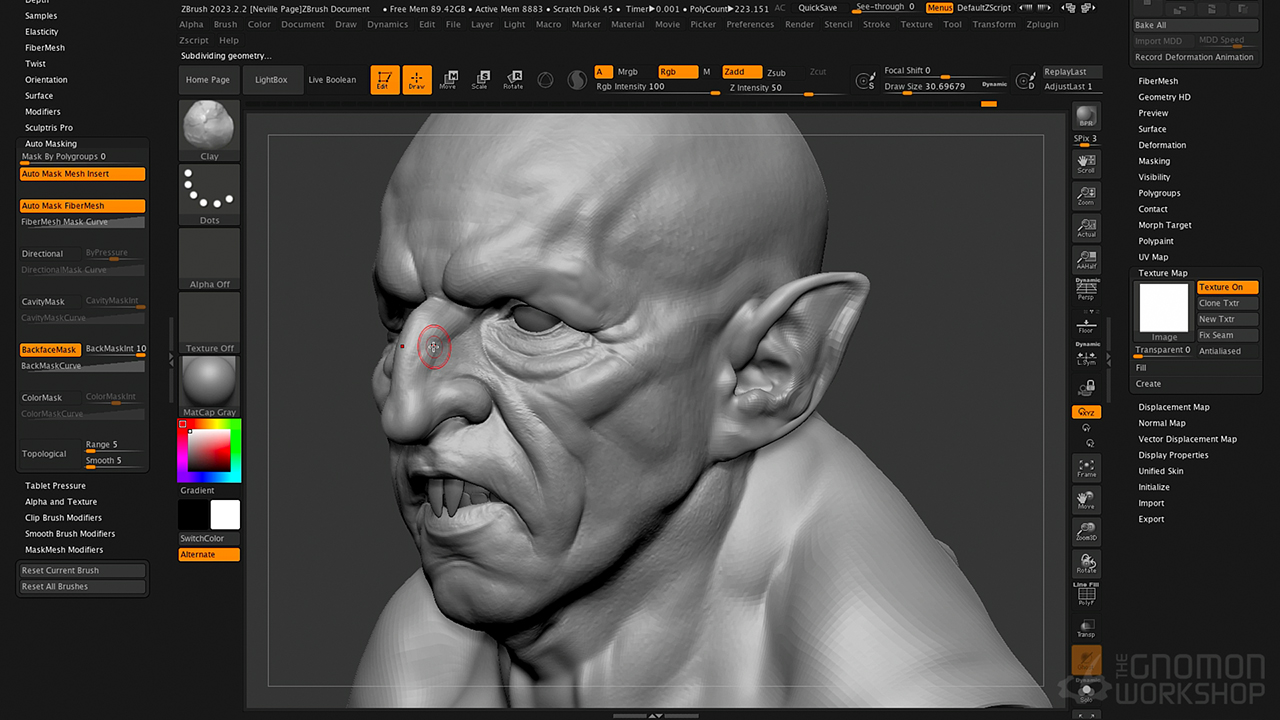Click the Frame view icon

(x=1086, y=467)
